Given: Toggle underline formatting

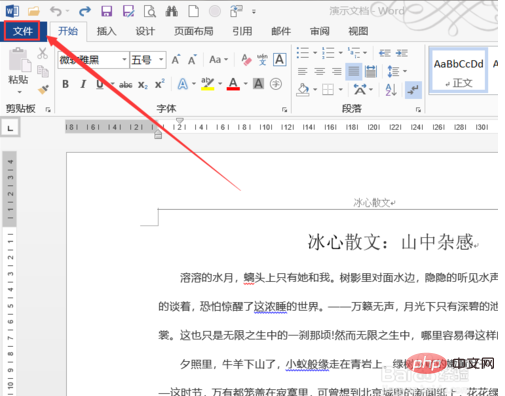Looking at the screenshot, I should (x=100, y=84).
